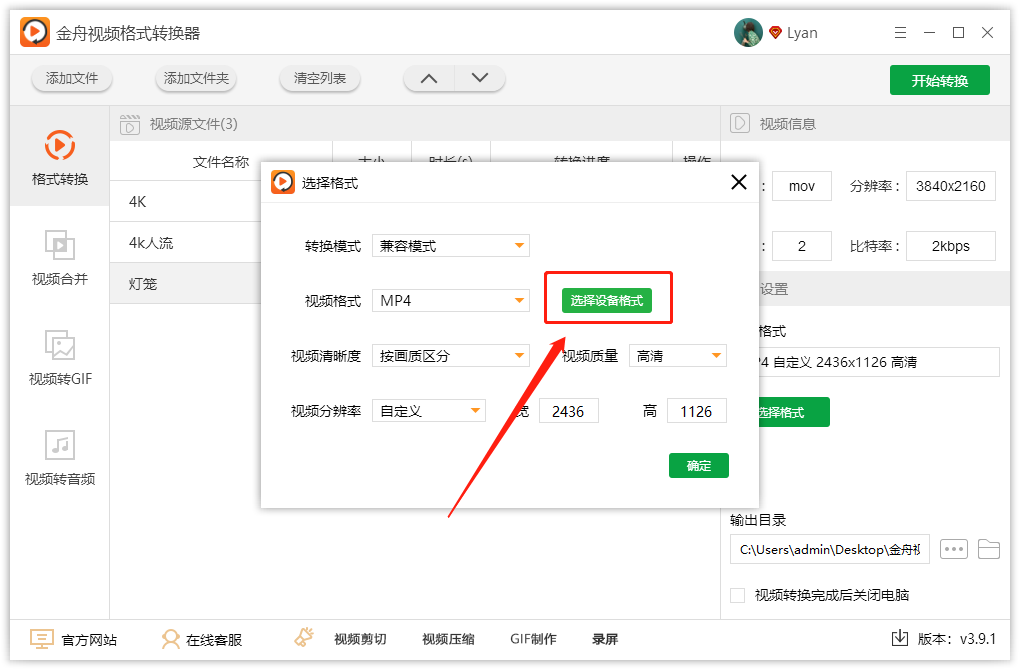Open the 视频质量 dropdown showing 高清
Image resolution: width=1020 pixels, height=670 pixels.
(x=677, y=355)
